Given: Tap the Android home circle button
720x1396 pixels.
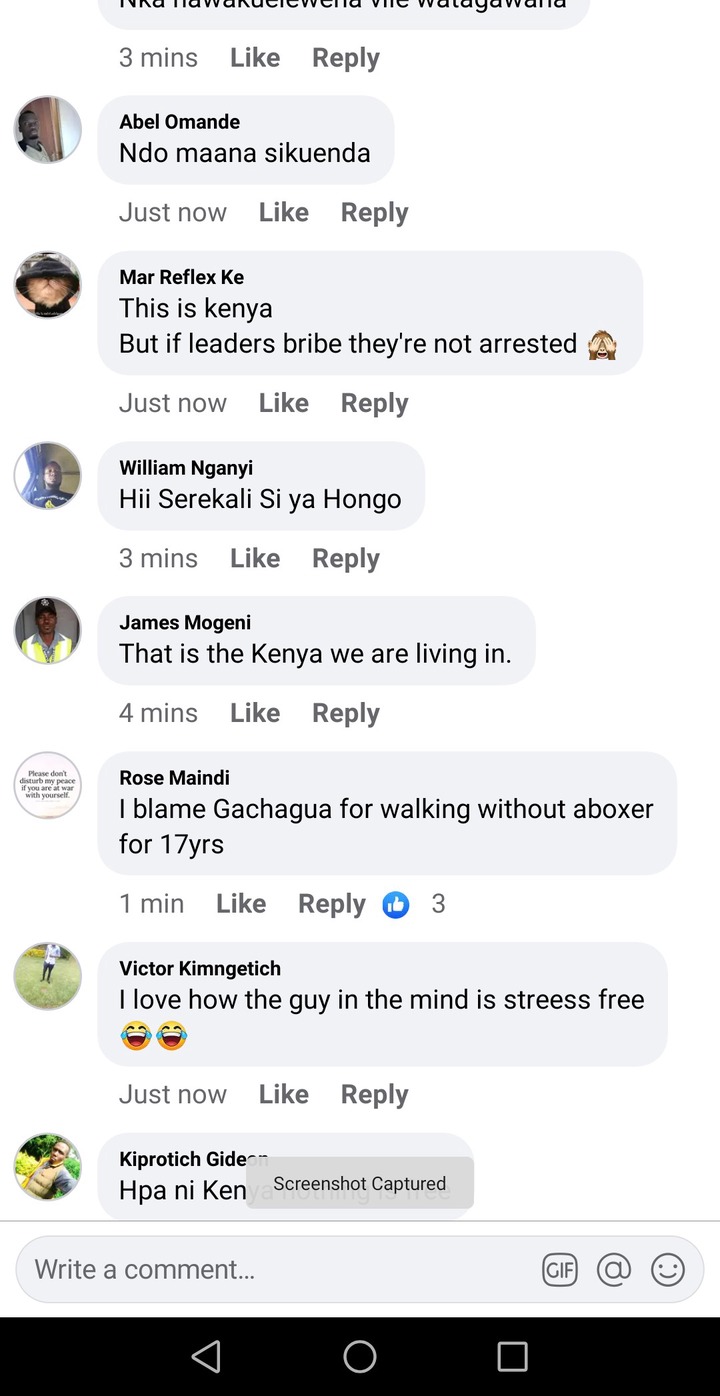Looking at the screenshot, I should point(360,1356).
